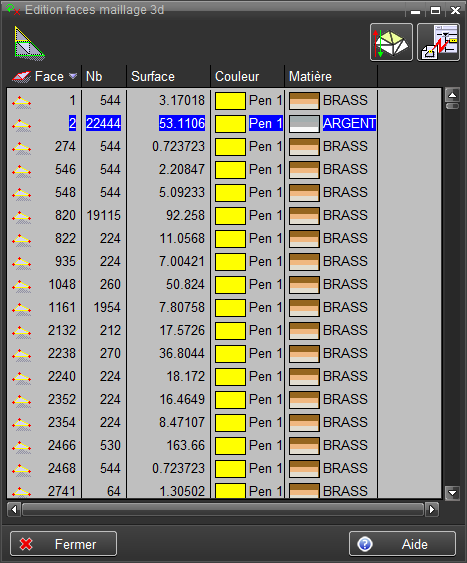This screenshot has height=563, width=467.
Task: Click the Fermer button
Action: [64, 544]
